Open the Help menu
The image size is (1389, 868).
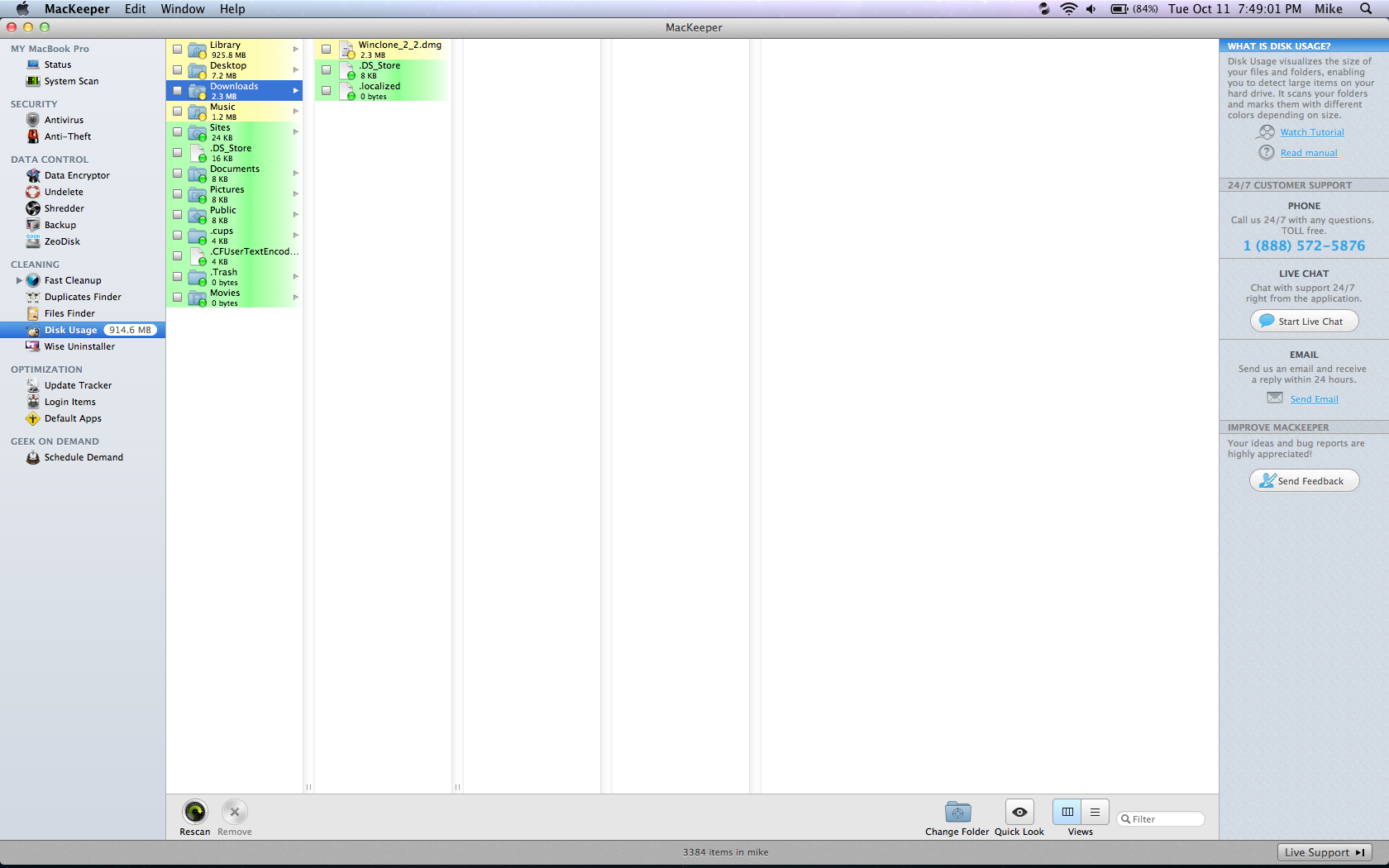pos(232,9)
